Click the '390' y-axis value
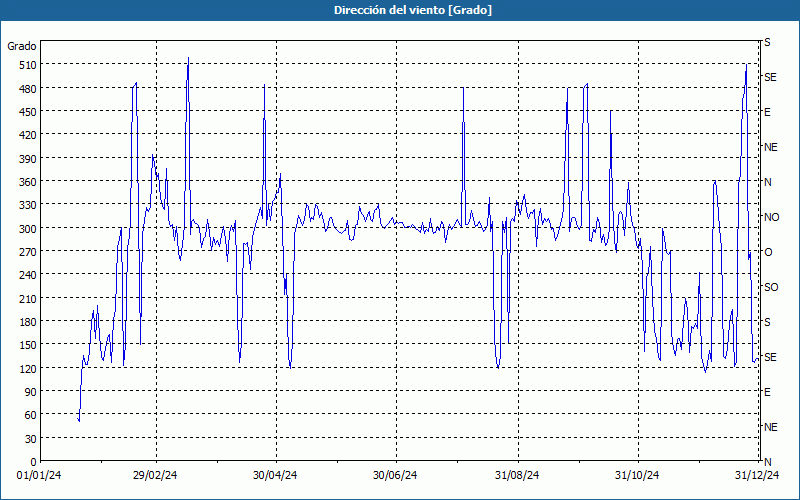 click(x=27, y=159)
